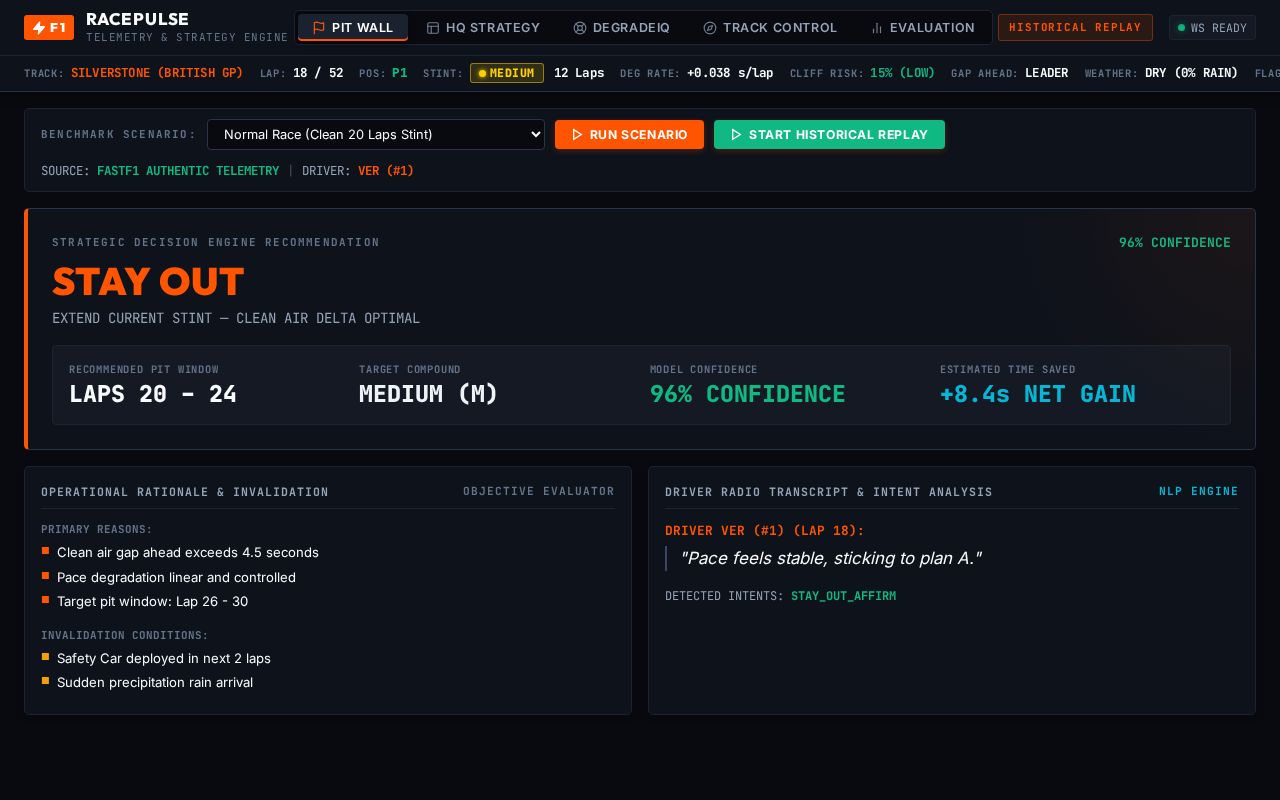Click the DegradeIQ tire icon
The width and height of the screenshot is (1280, 800).
(x=580, y=28)
